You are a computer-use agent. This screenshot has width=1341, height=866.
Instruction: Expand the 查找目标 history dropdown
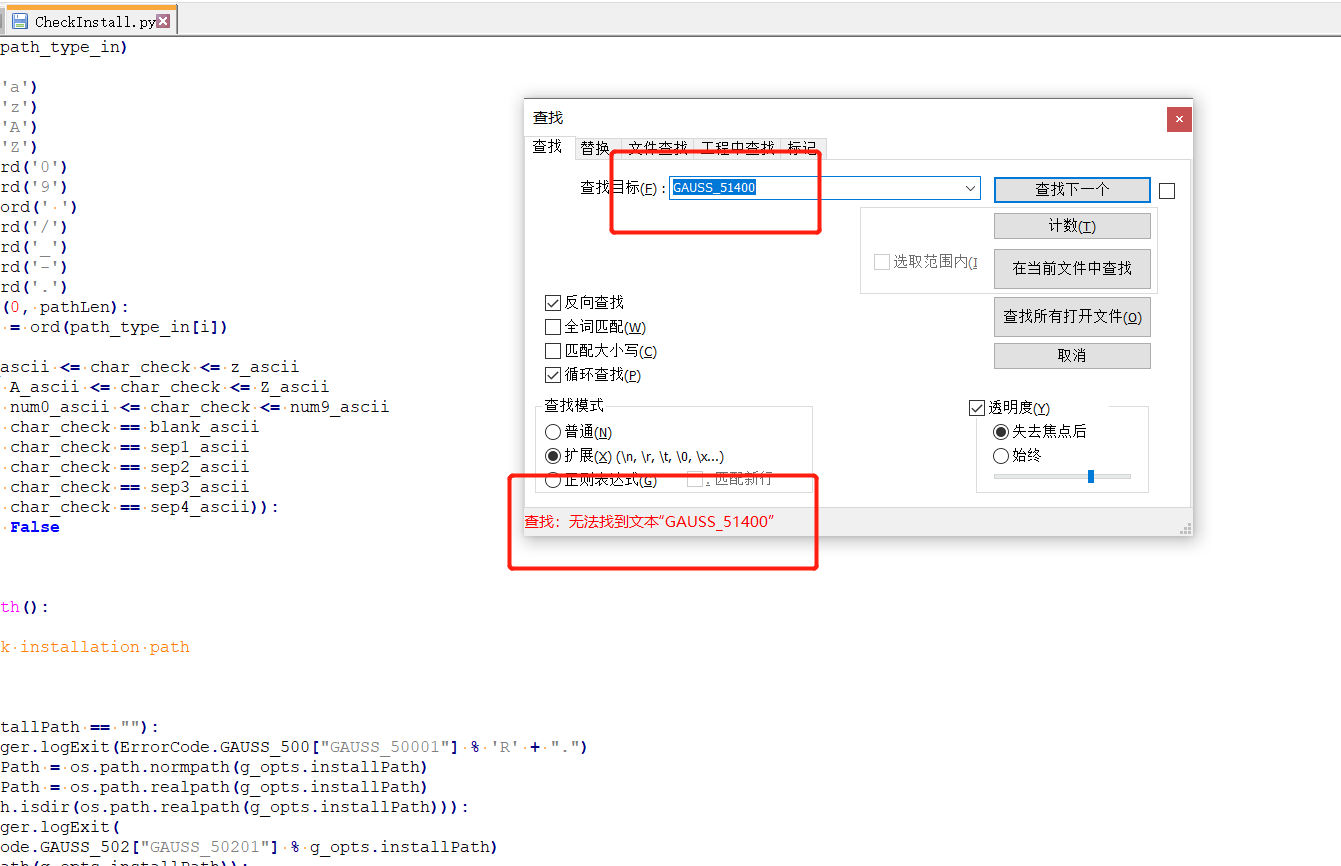coord(970,188)
